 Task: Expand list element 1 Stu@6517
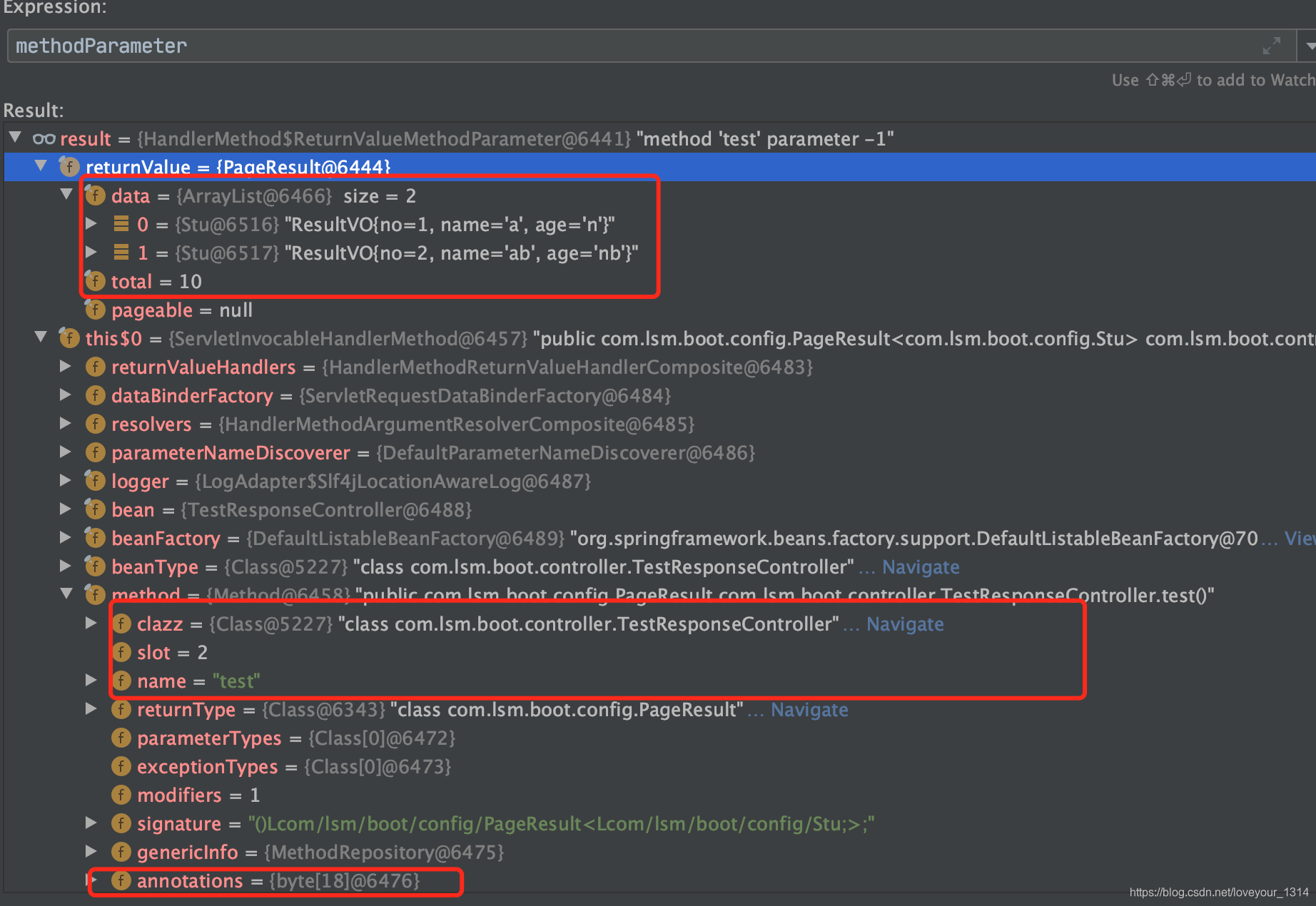coord(91,252)
